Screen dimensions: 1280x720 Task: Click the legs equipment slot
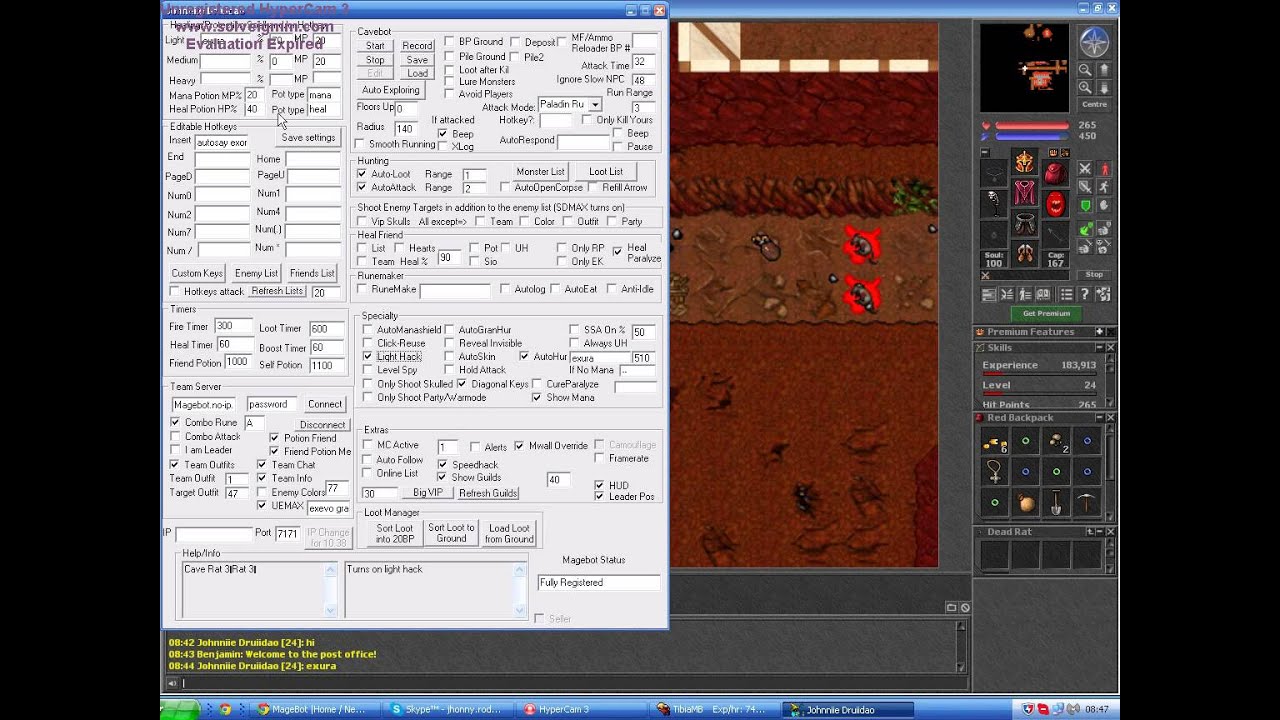1024,222
